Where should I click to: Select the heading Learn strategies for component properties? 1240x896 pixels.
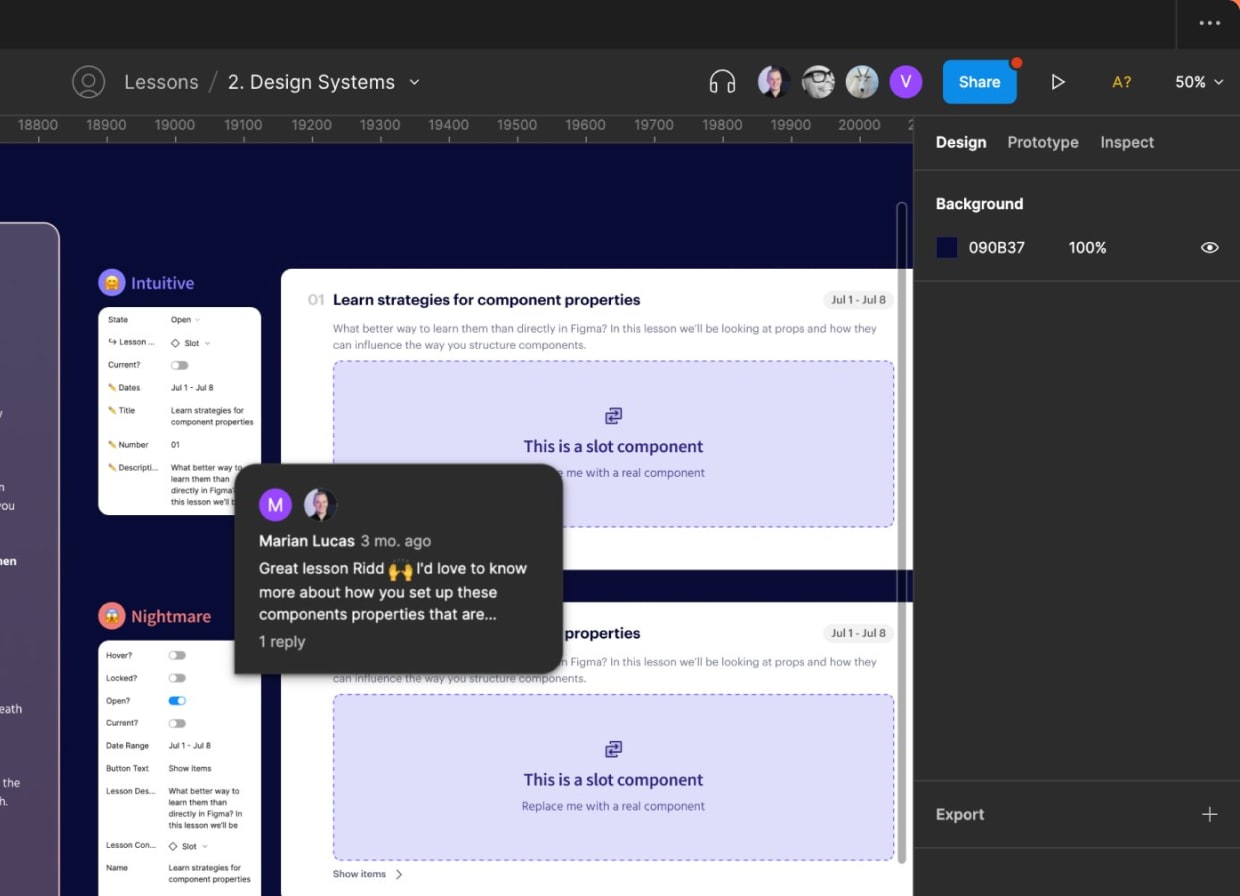pyautogui.click(x=486, y=300)
